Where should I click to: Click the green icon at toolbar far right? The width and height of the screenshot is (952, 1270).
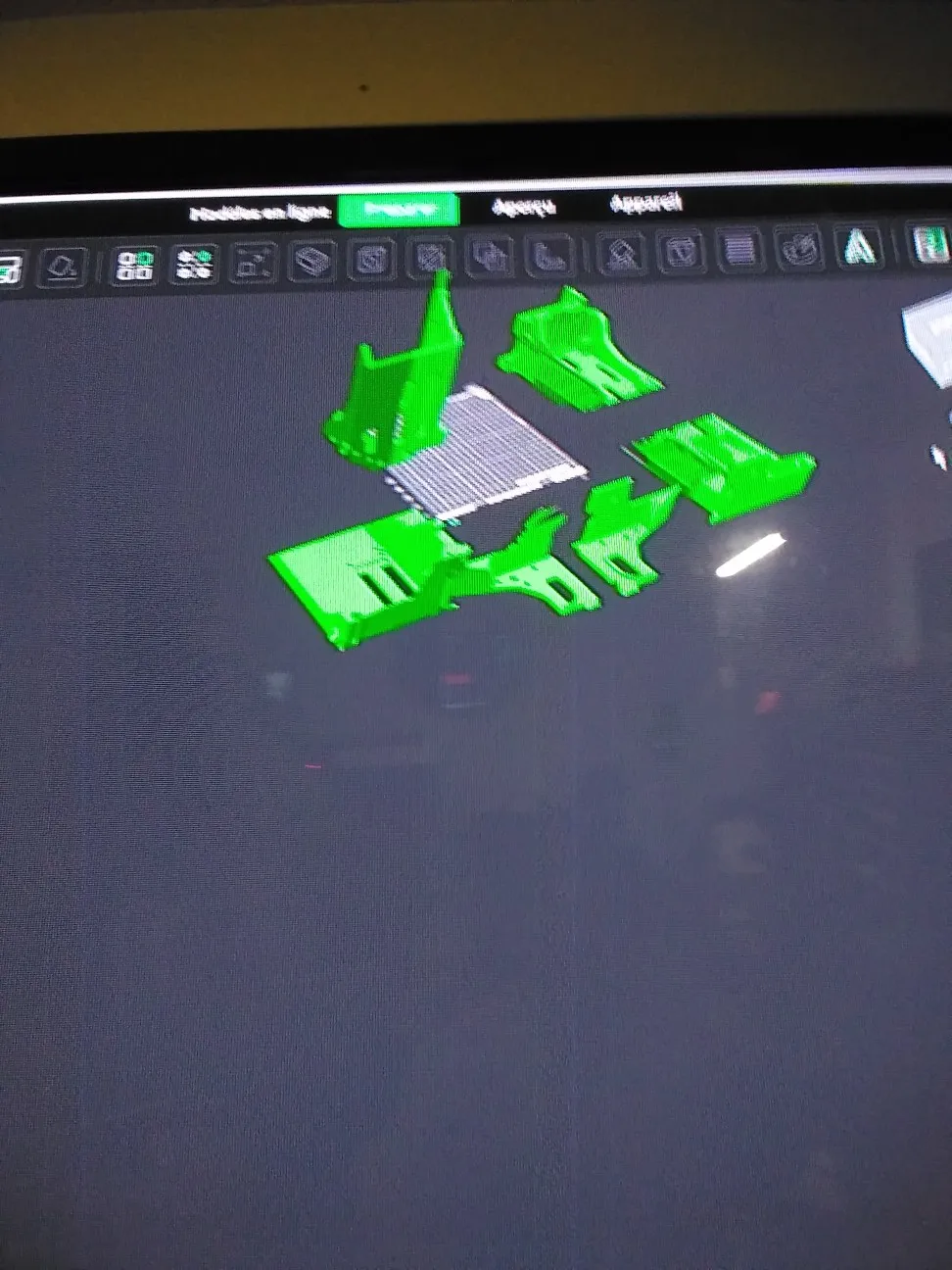pos(929,243)
